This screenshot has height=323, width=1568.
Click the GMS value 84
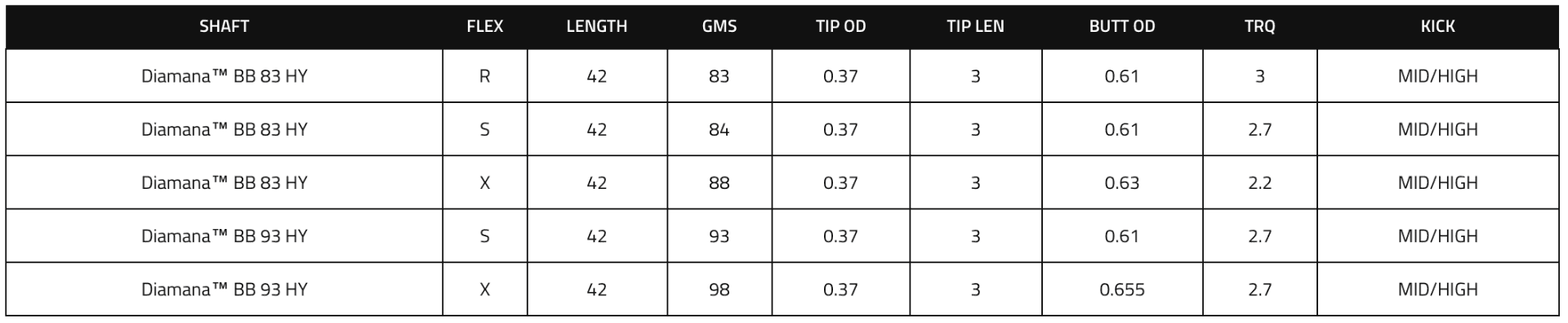(x=719, y=129)
